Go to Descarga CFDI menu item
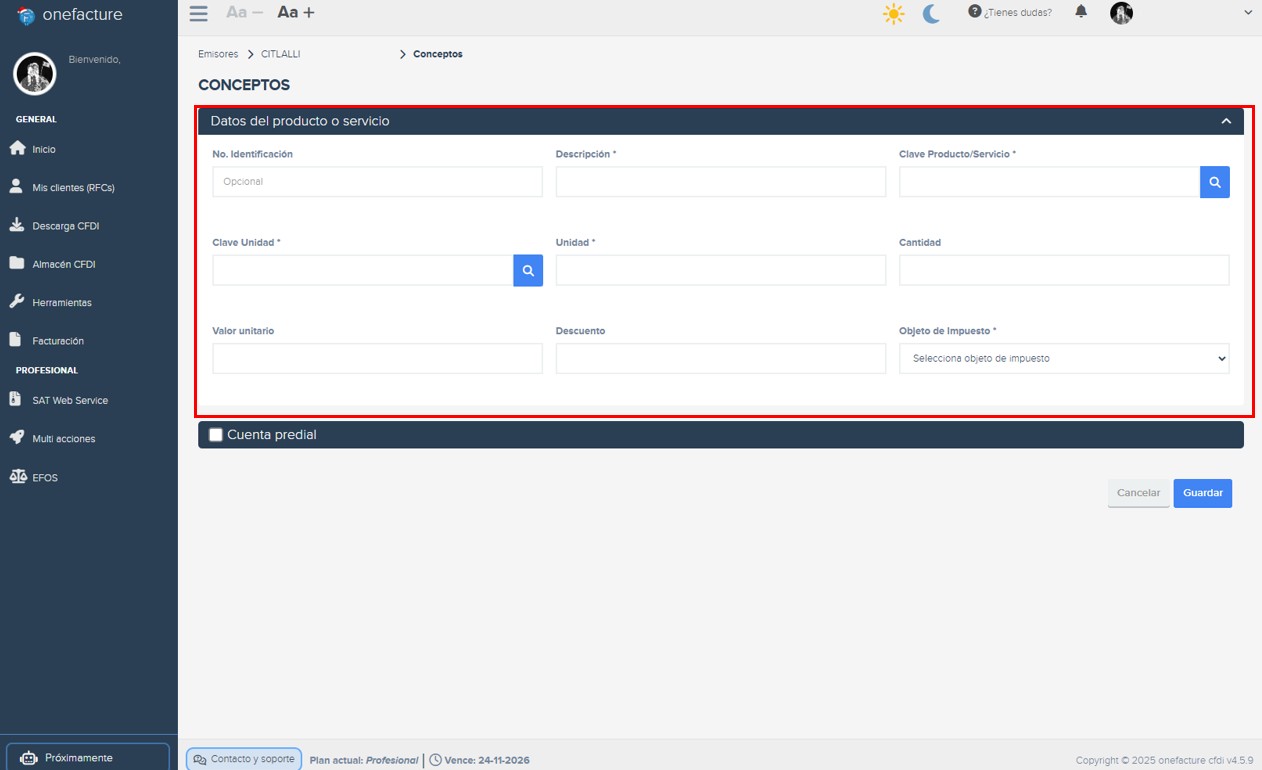The height and width of the screenshot is (770, 1262). [65, 226]
